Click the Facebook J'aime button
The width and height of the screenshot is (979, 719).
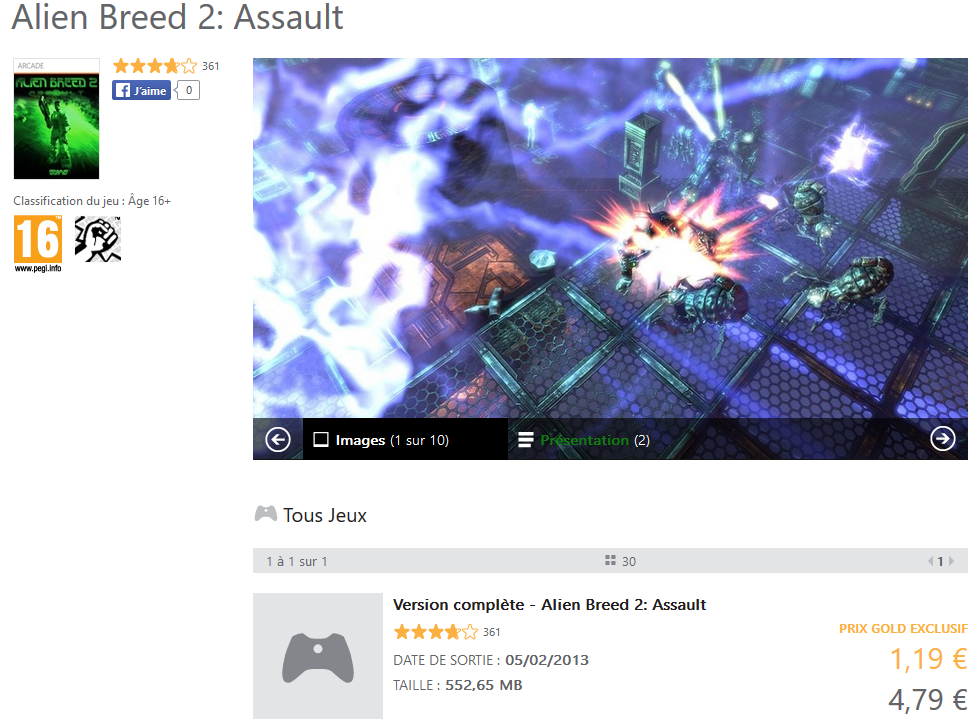click(142, 90)
